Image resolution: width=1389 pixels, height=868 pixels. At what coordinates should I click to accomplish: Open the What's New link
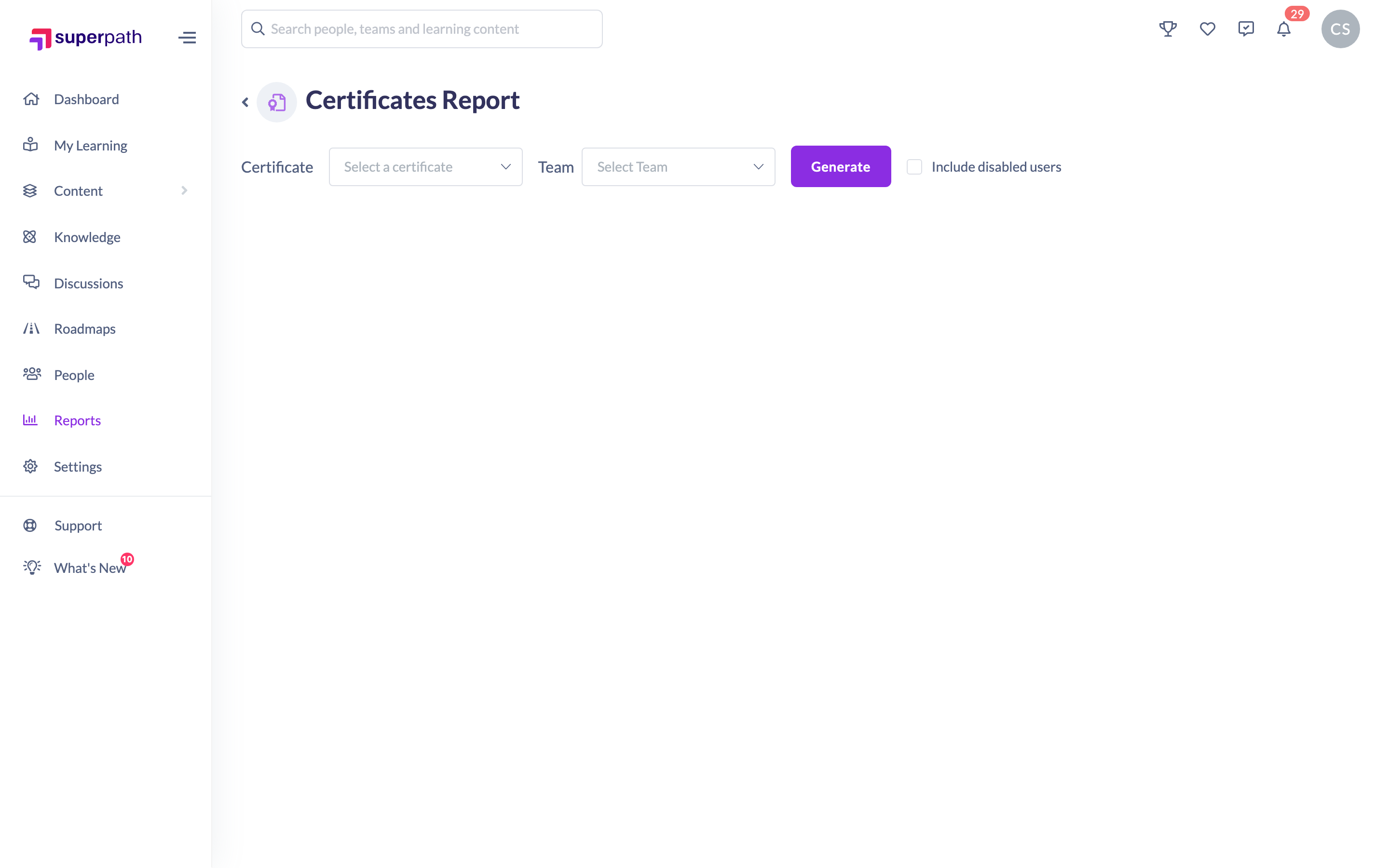(x=90, y=568)
